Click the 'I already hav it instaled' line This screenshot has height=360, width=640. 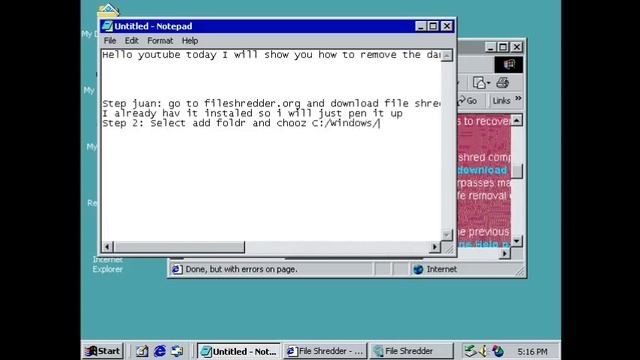pos(252,113)
